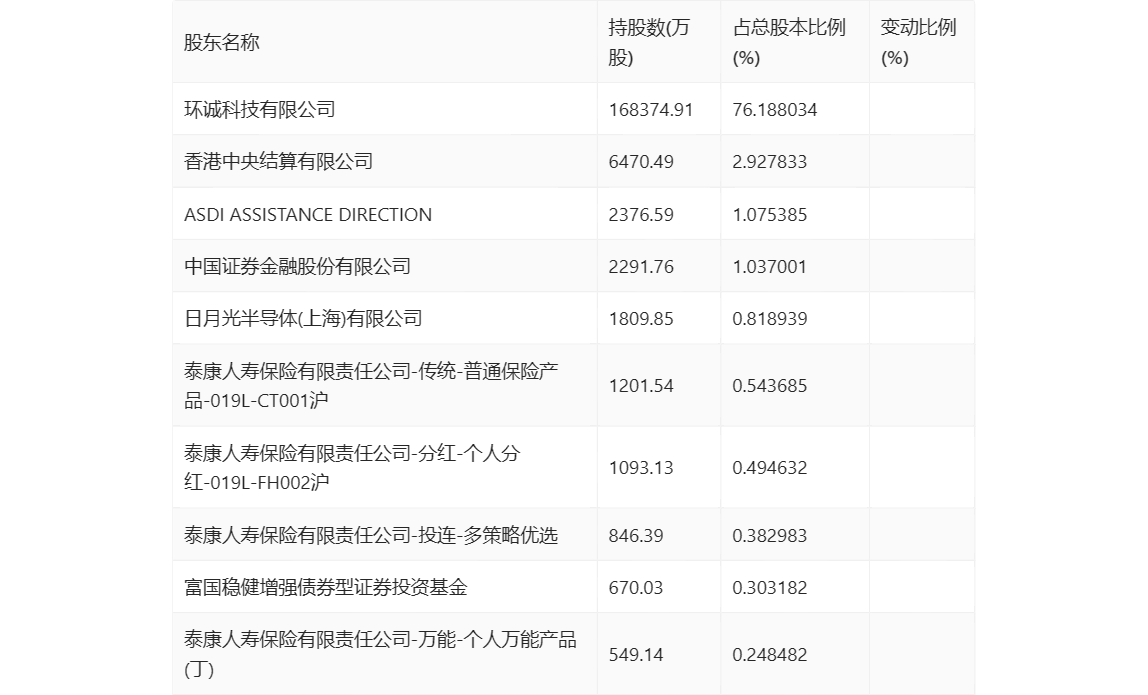
Task: Click the holding value 6470.49
Action: (x=641, y=162)
